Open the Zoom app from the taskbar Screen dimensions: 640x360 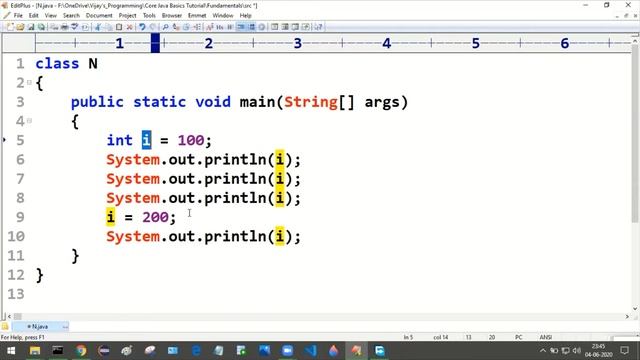[287, 351]
